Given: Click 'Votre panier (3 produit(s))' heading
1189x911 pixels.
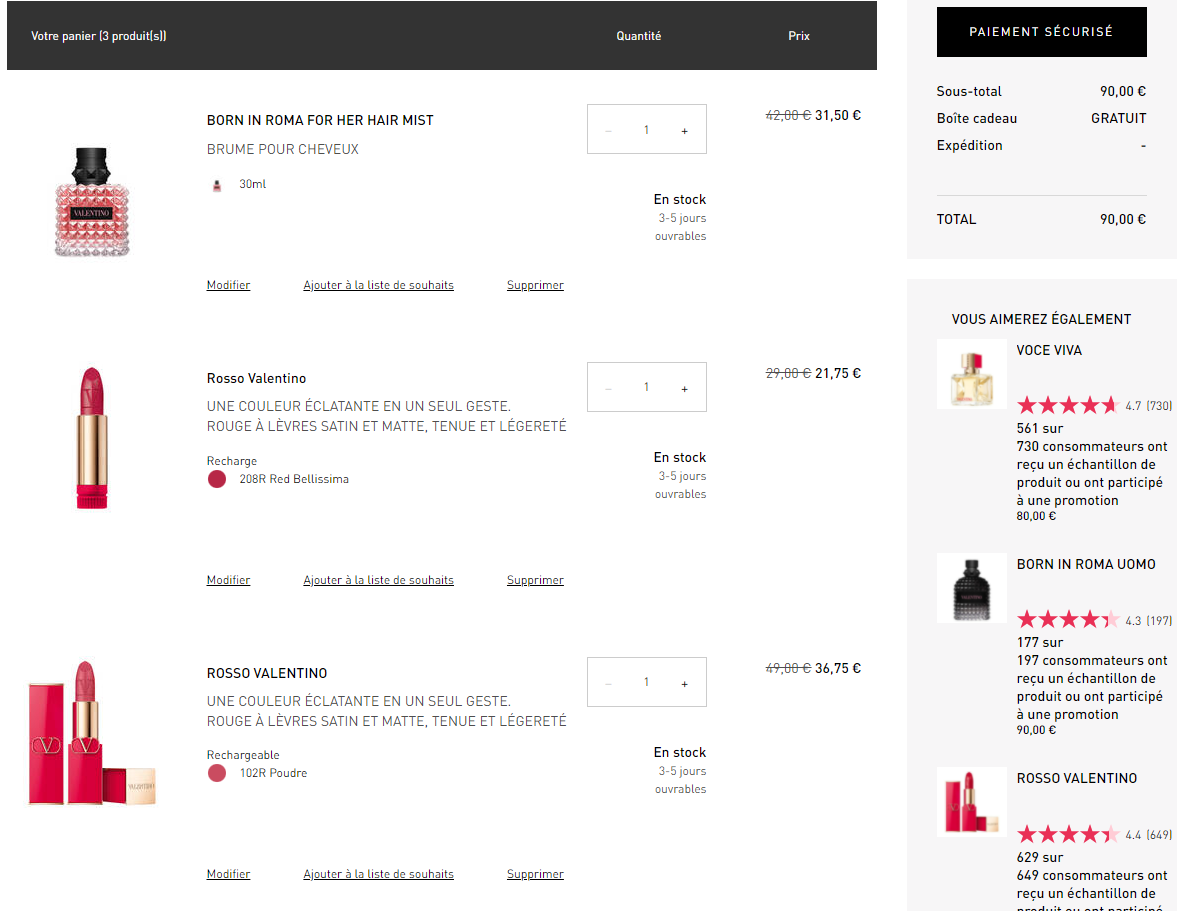Looking at the screenshot, I should coord(99,36).
